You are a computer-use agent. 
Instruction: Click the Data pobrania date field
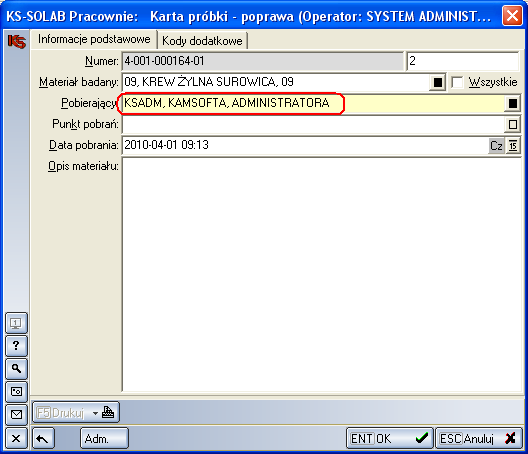click(x=305, y=146)
